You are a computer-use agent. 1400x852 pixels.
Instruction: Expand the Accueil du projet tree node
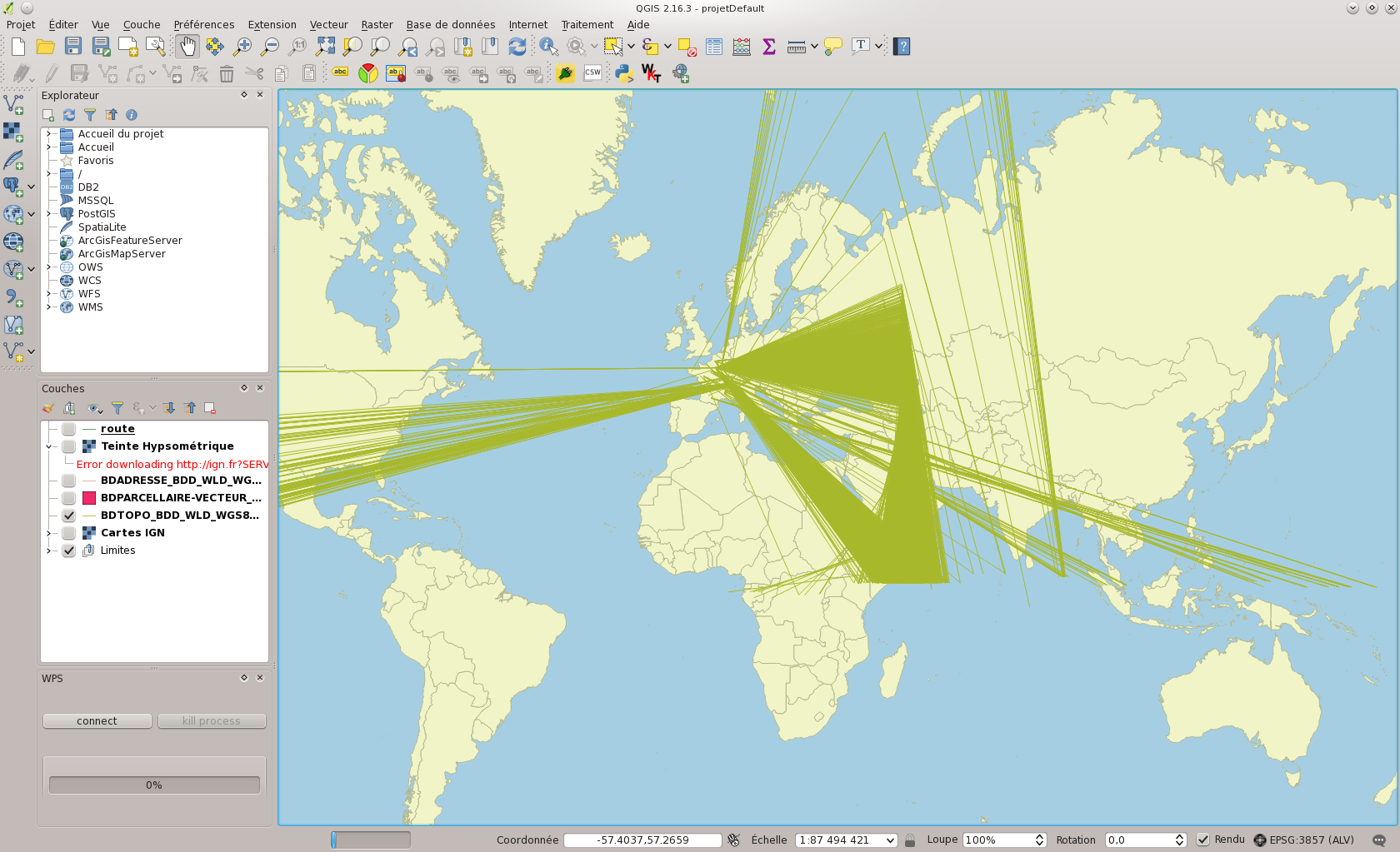(48, 134)
